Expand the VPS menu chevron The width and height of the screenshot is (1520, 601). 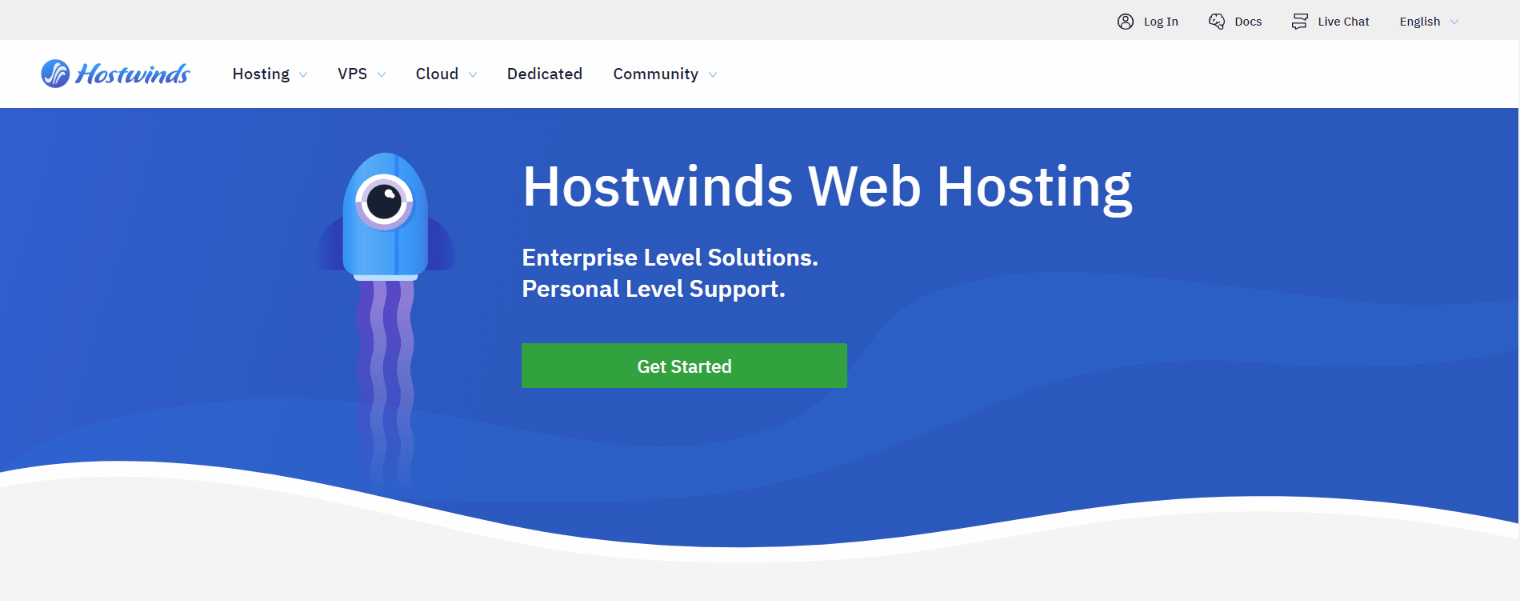(x=381, y=75)
